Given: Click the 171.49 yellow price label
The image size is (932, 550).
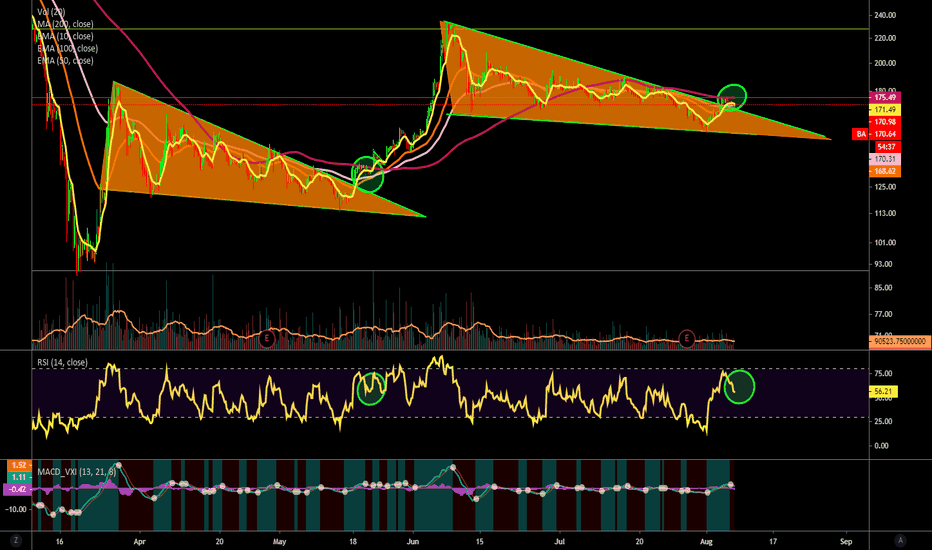Looking at the screenshot, I should [x=885, y=110].
